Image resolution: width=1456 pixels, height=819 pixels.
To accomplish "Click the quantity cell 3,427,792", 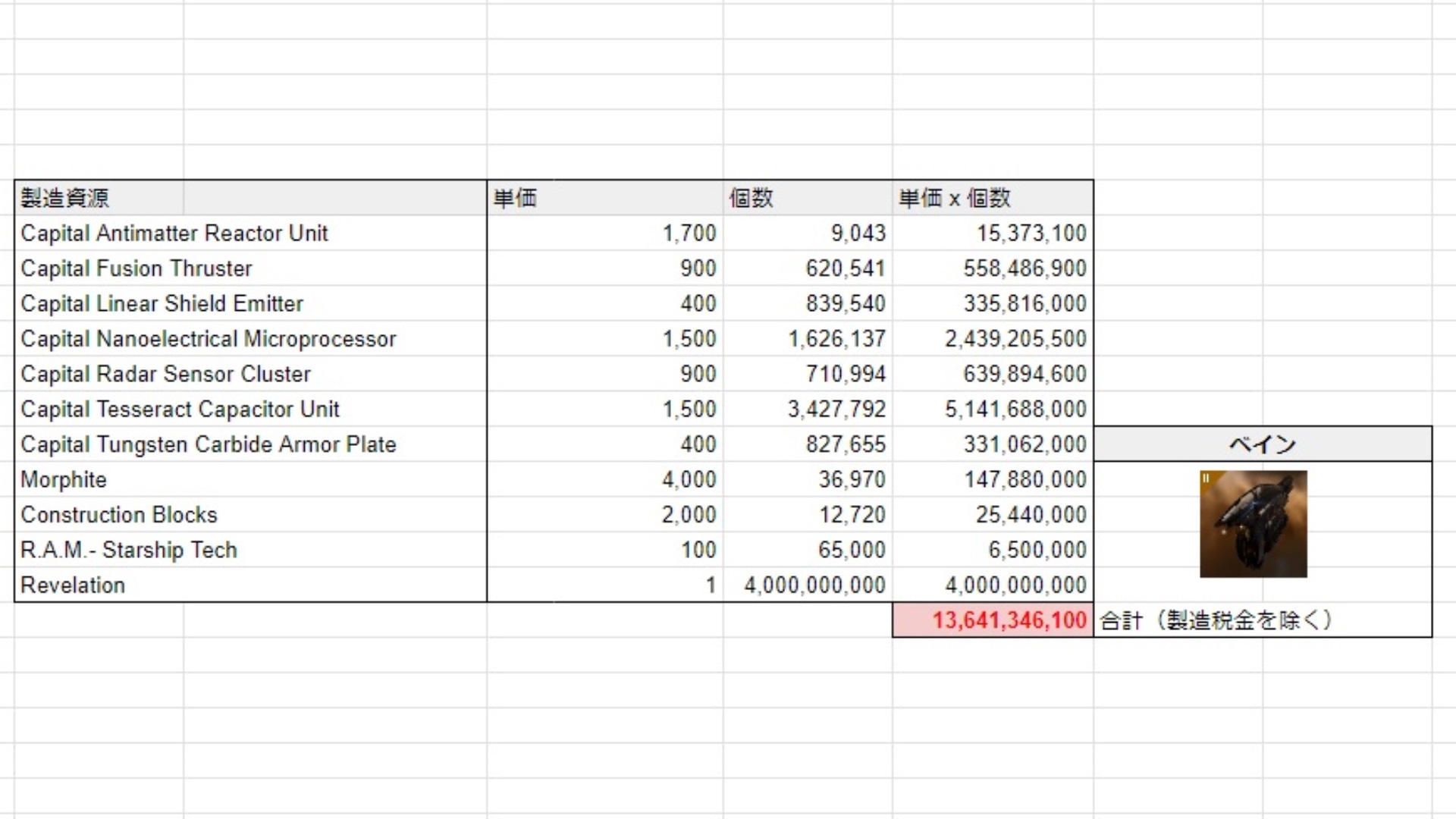I will [x=808, y=409].
